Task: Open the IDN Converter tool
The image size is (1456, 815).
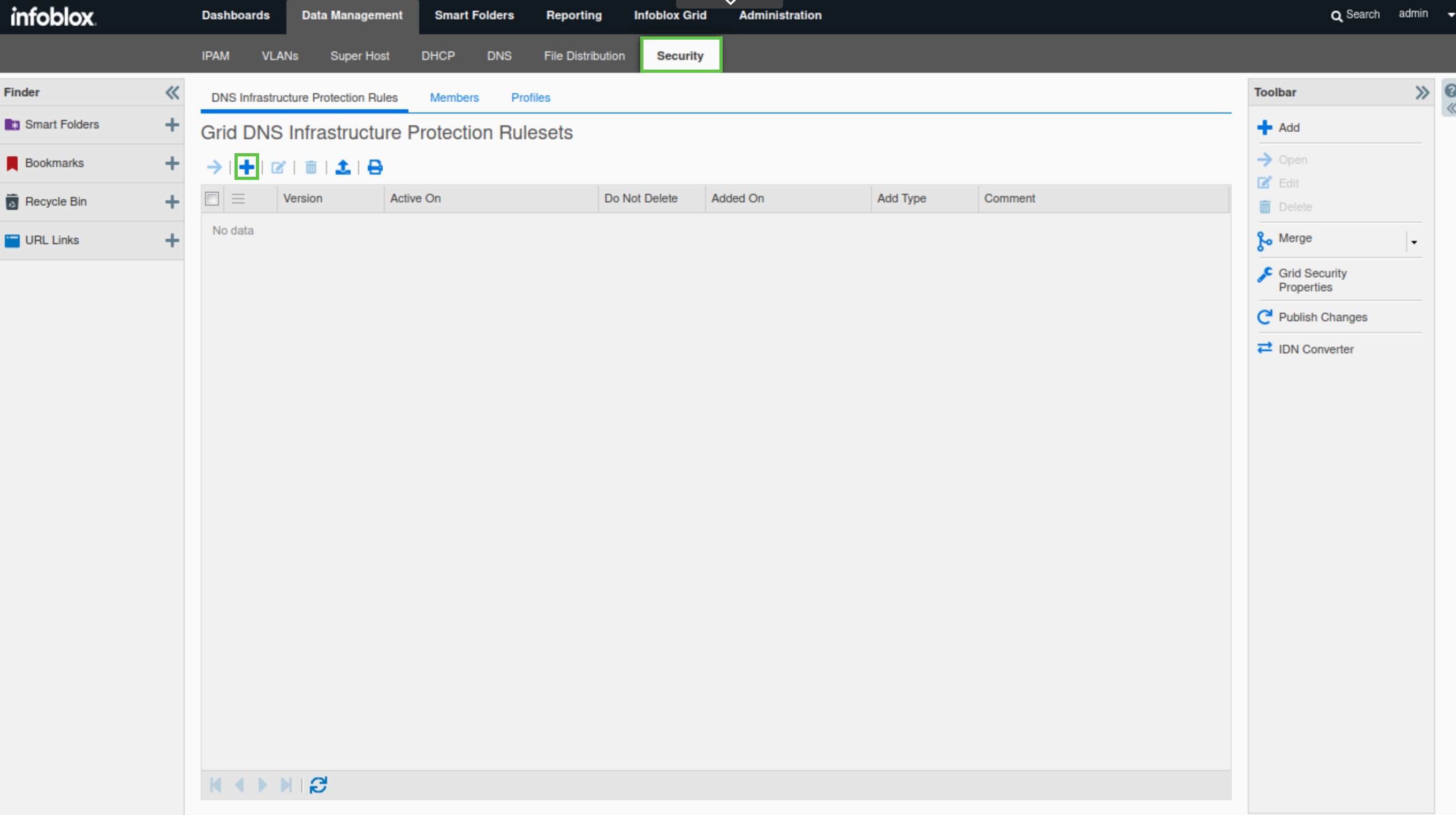Action: click(x=1315, y=349)
